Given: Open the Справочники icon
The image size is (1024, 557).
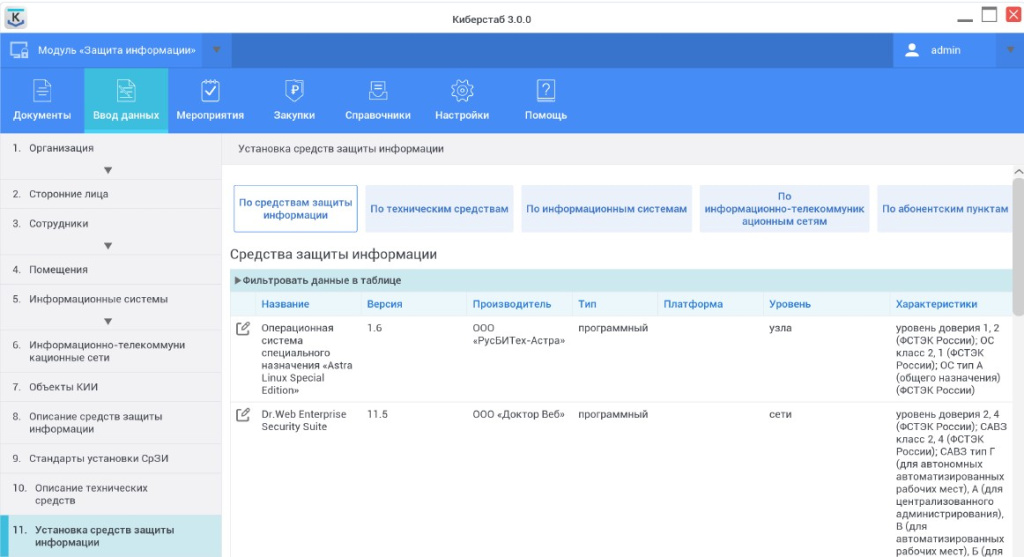Looking at the screenshot, I should pyautogui.click(x=378, y=91).
